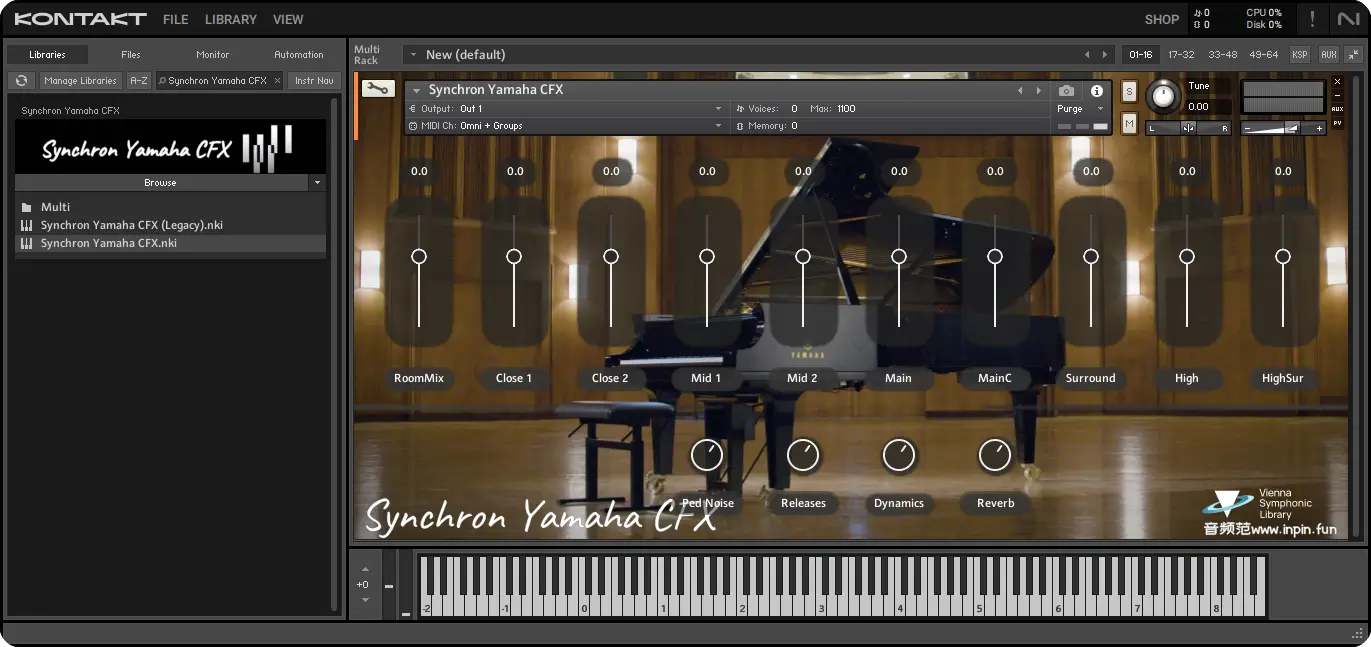Open Synchron Yamaha CFX (Legacy).nki
This screenshot has height=647, width=1371.
pyautogui.click(x=170, y=225)
